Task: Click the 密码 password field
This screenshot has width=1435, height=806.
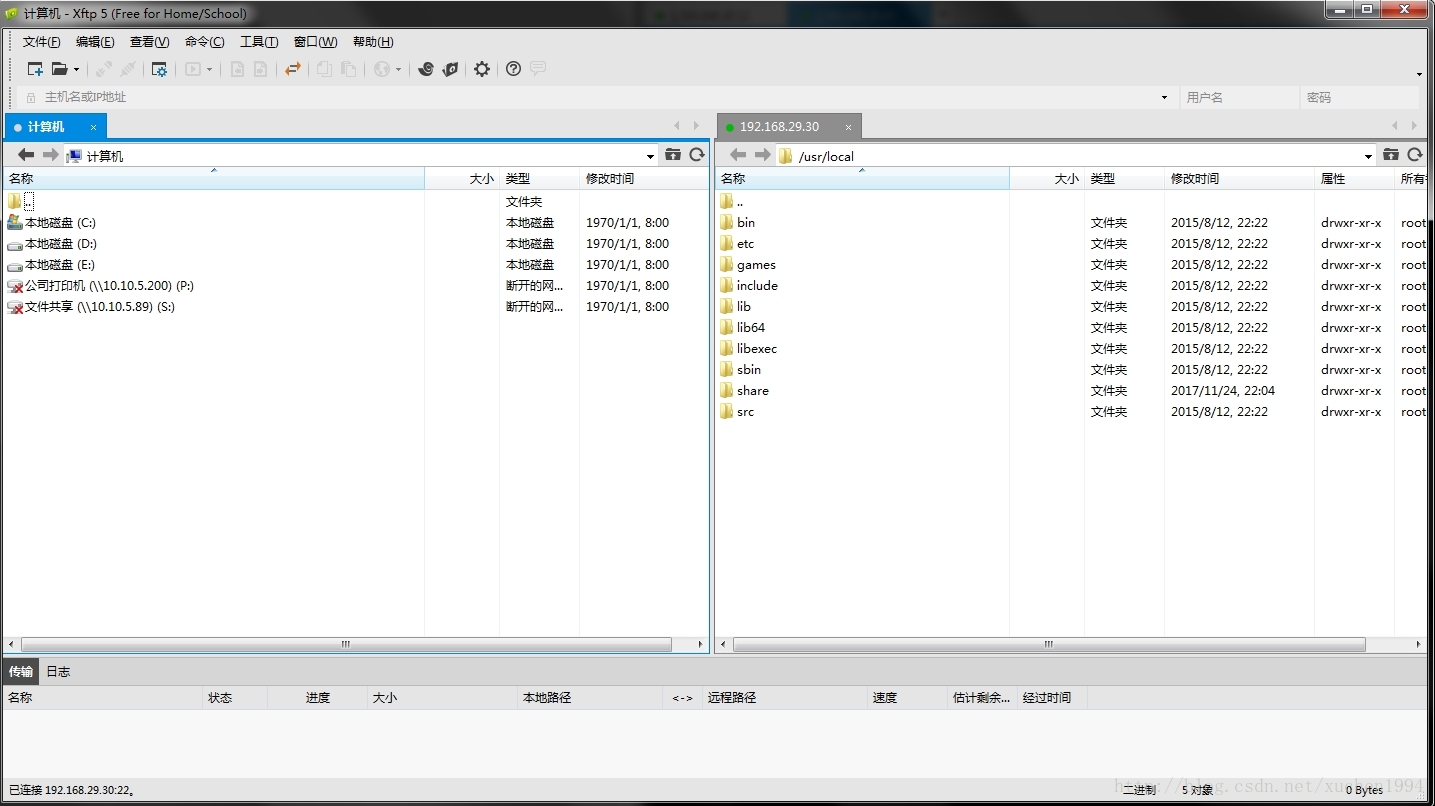Action: [1358, 98]
